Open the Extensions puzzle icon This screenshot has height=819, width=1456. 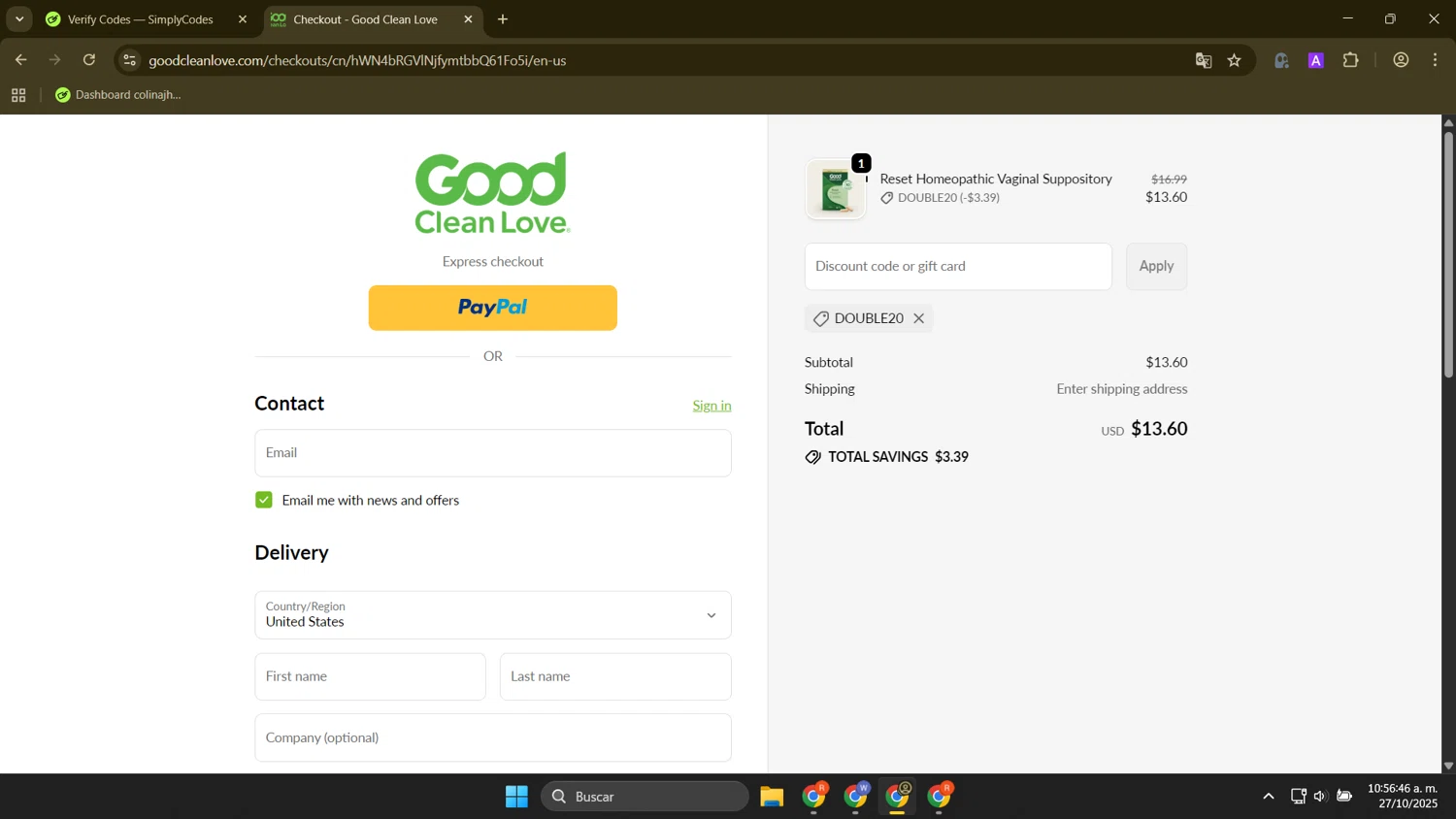[x=1351, y=60]
